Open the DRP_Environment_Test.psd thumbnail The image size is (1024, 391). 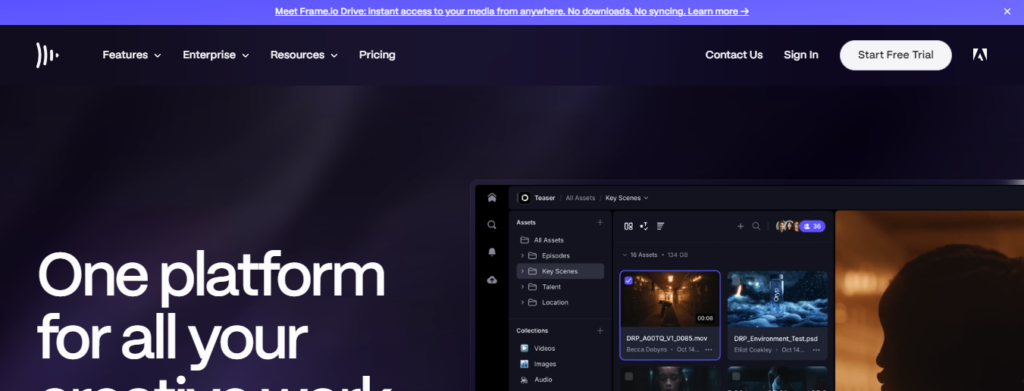point(778,300)
